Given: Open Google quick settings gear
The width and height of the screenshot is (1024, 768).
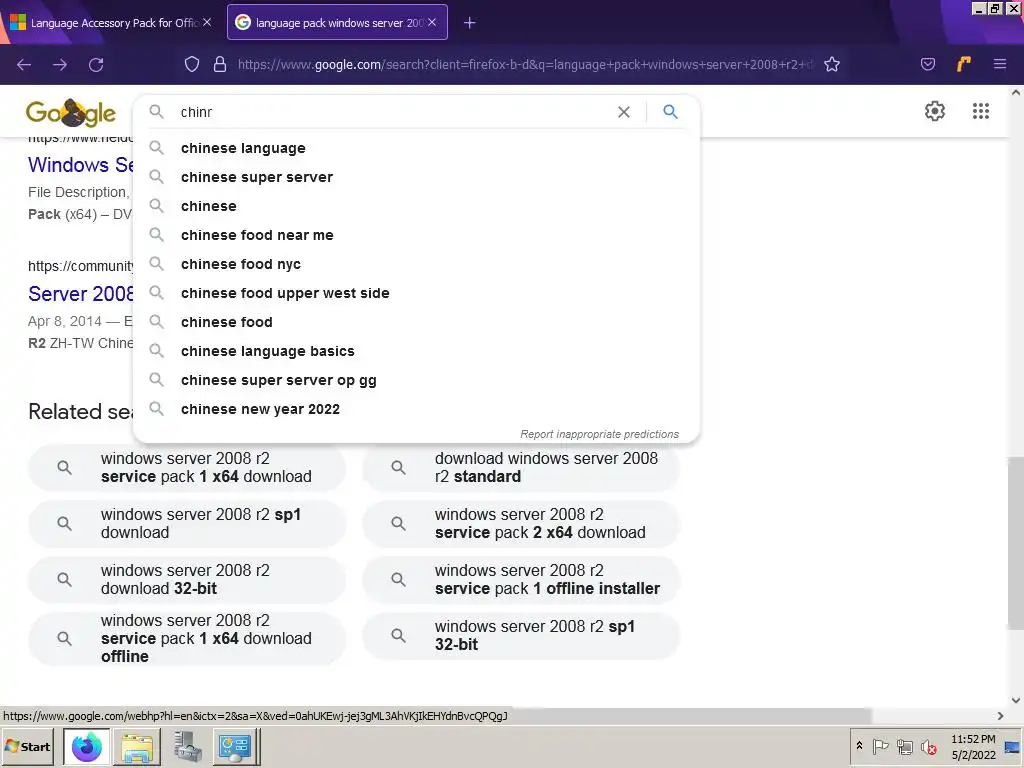Looking at the screenshot, I should (935, 111).
